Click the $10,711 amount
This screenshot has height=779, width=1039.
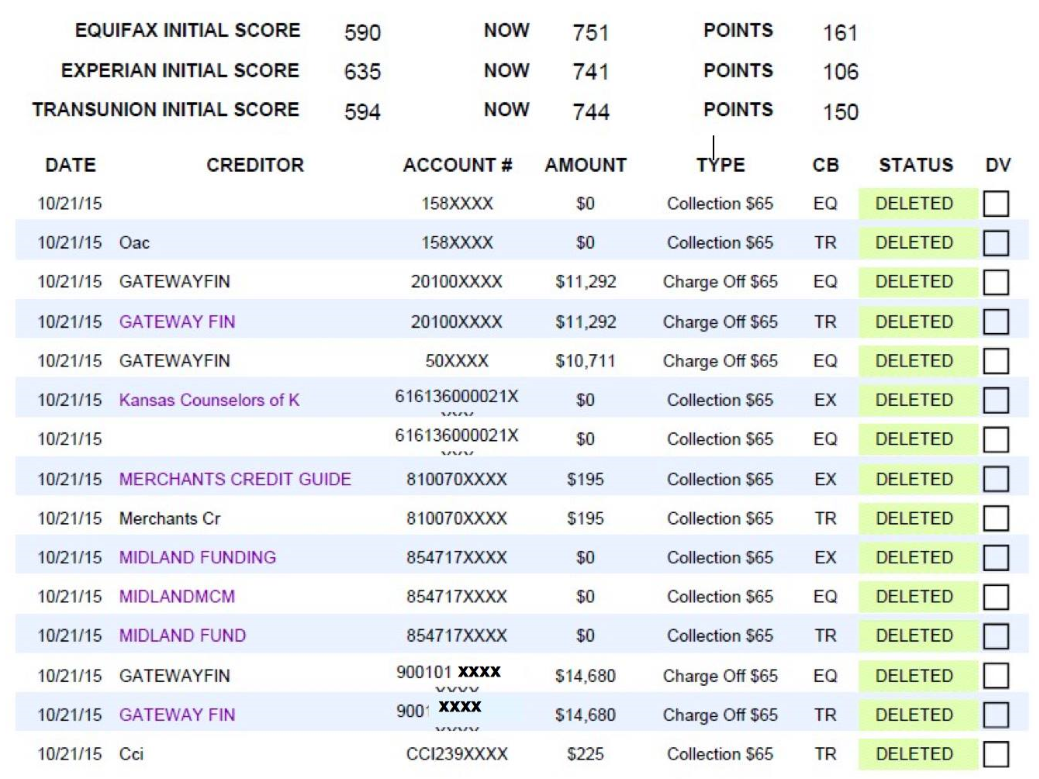[x=586, y=361]
